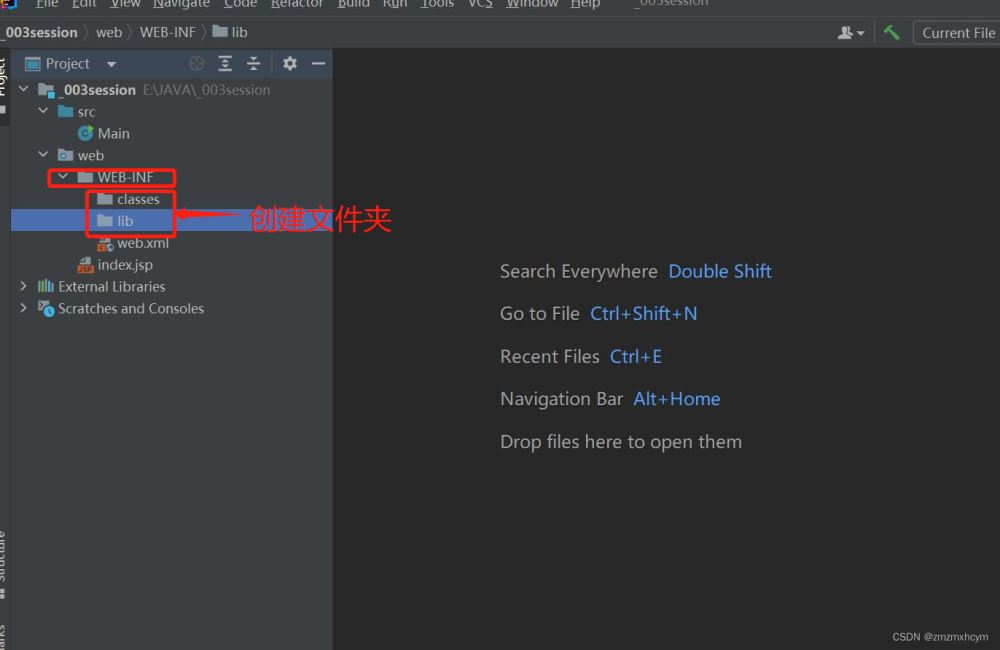The width and height of the screenshot is (1000, 650).
Task: Open the Window menu
Action: (x=532, y=4)
